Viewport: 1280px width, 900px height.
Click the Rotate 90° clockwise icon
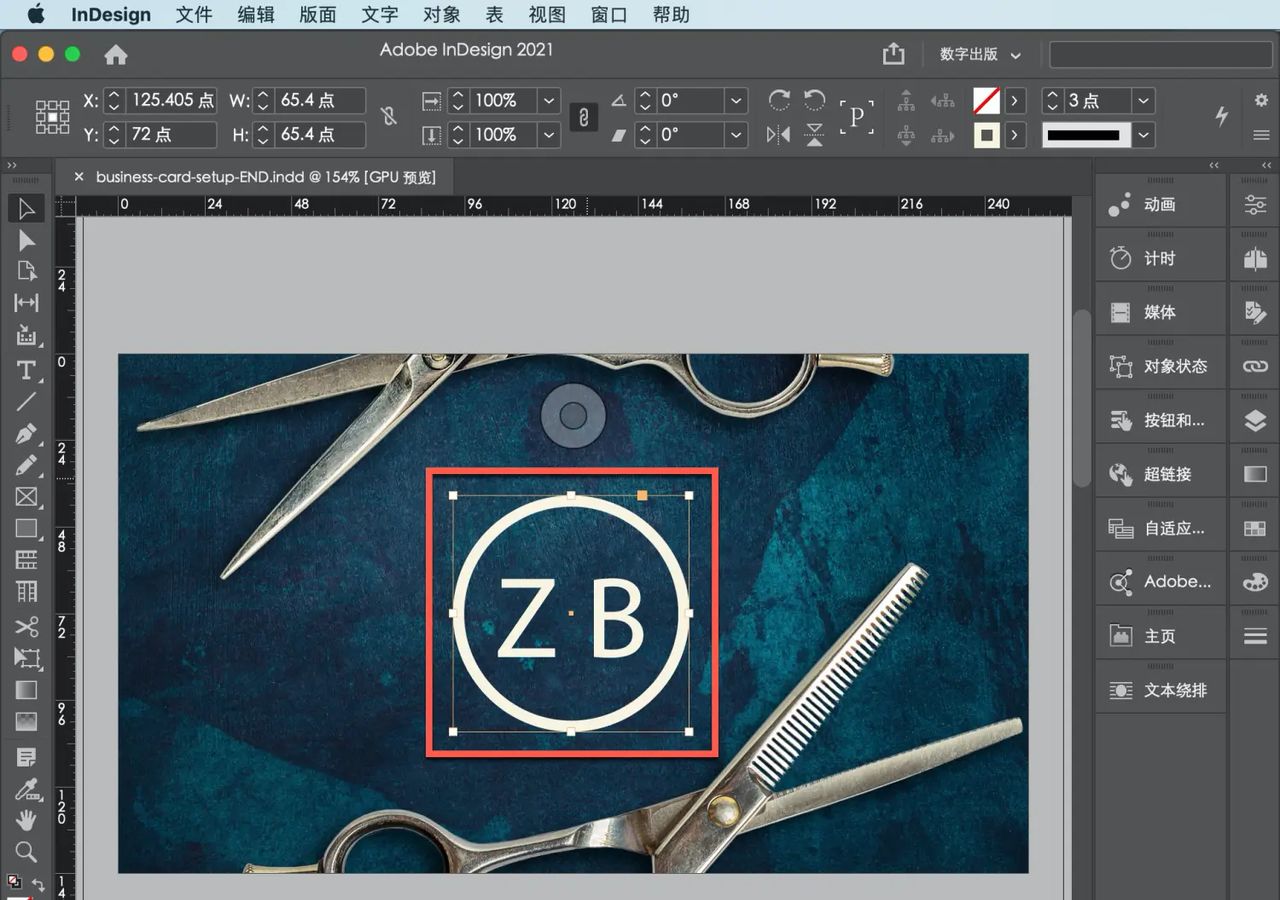click(779, 100)
